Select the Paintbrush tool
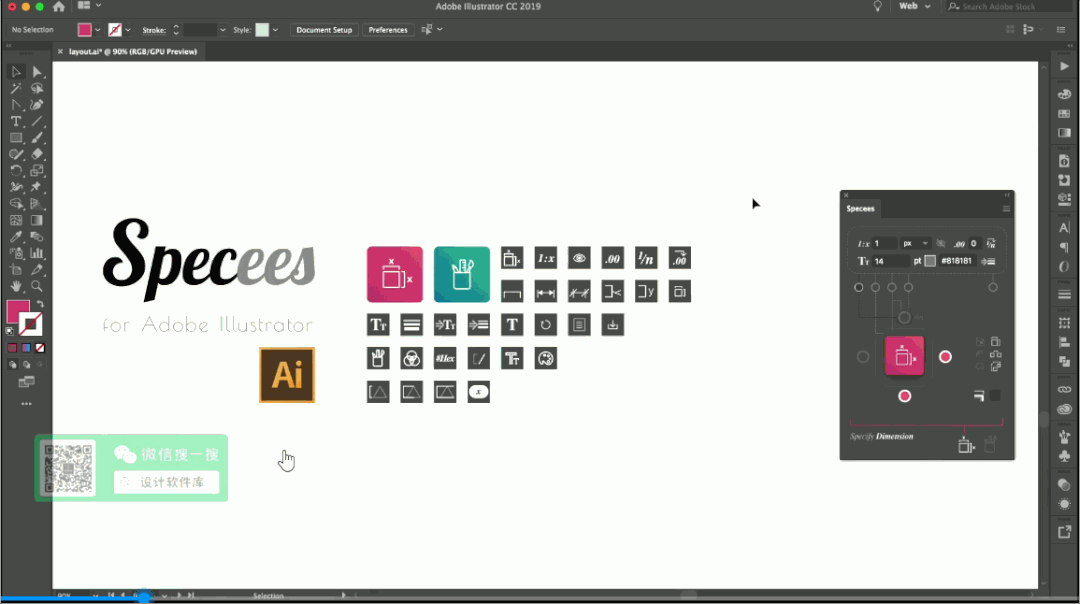Viewport: 1080px width, 604px height. click(x=37, y=138)
